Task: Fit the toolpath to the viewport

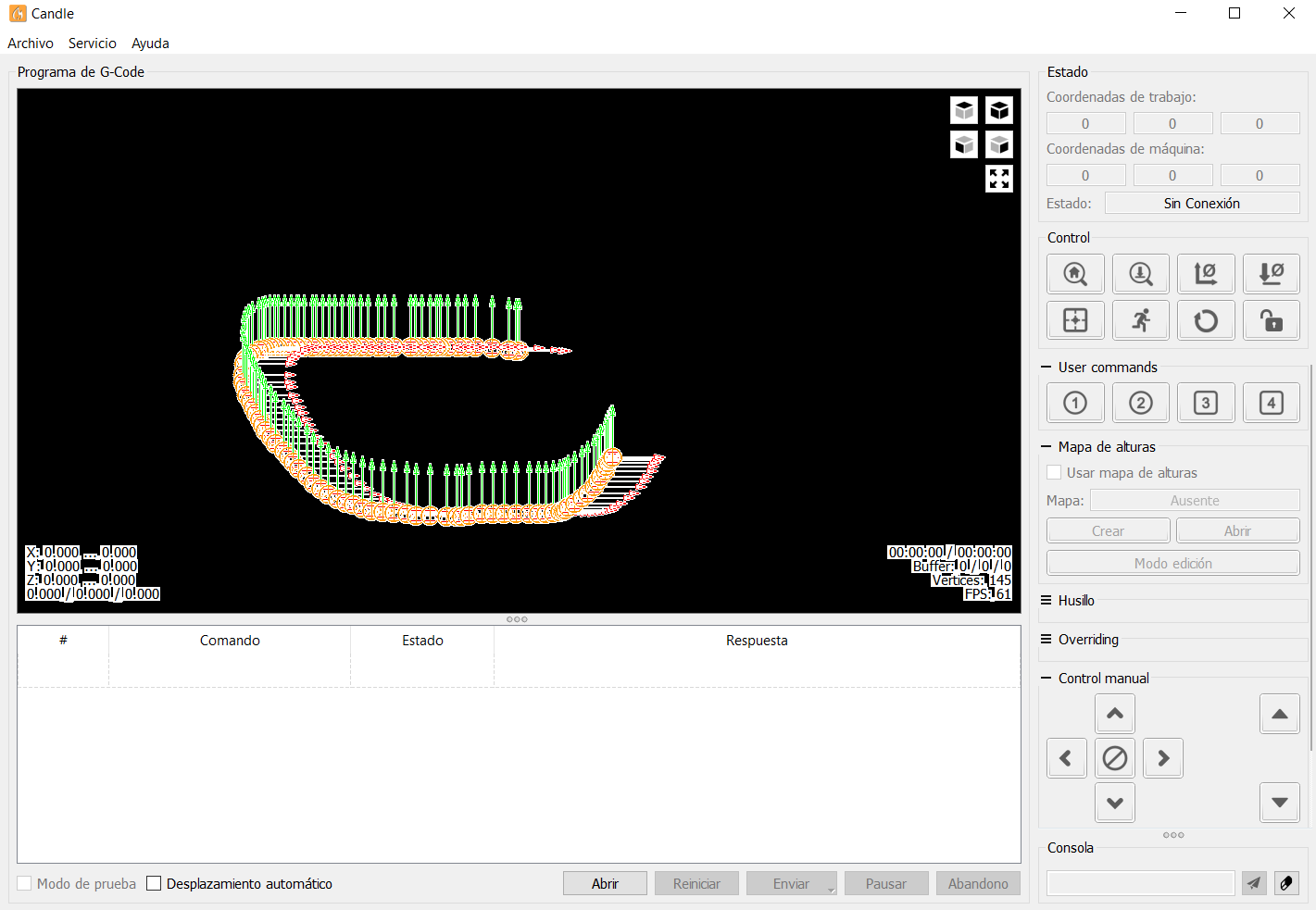Action: [998, 179]
